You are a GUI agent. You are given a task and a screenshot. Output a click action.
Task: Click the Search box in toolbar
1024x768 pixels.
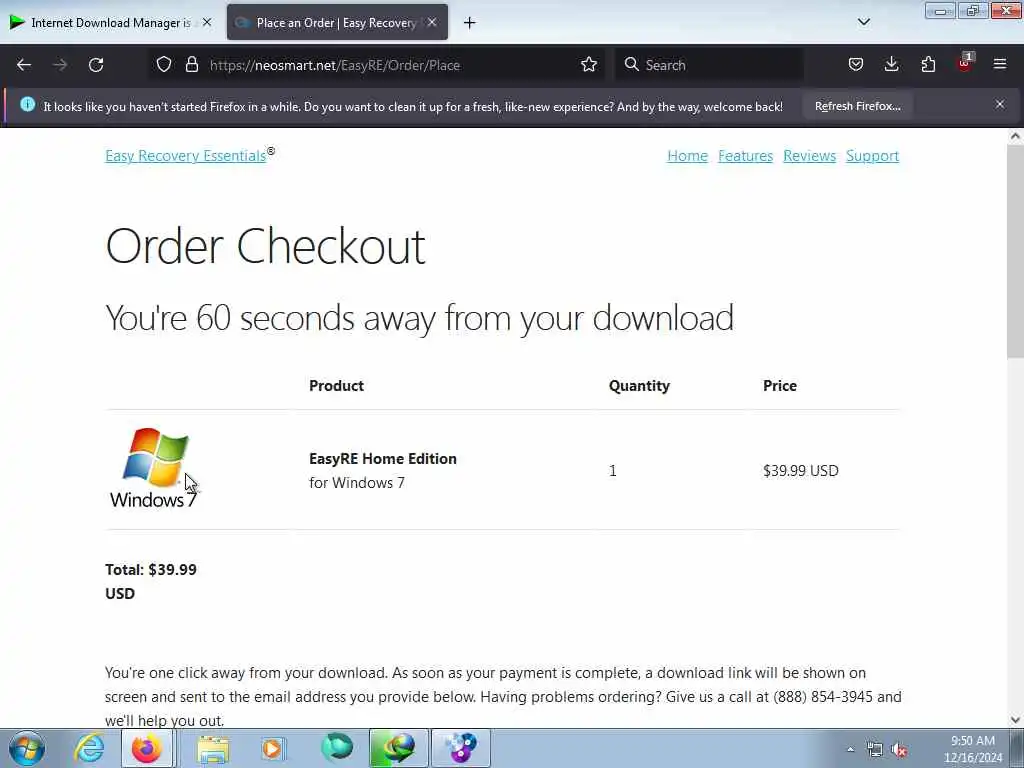click(x=709, y=65)
